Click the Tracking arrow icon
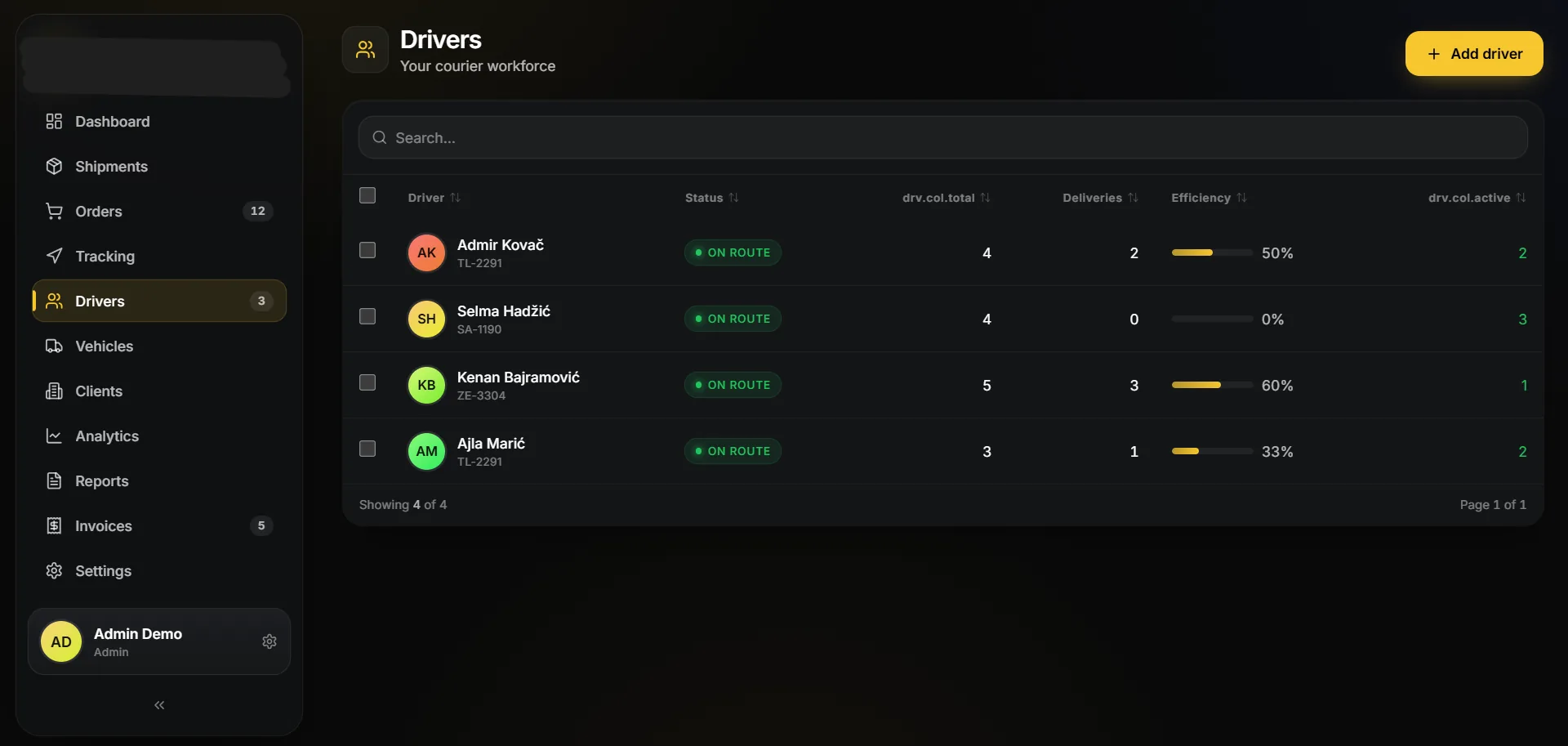The width and height of the screenshot is (1568, 746). 54,257
